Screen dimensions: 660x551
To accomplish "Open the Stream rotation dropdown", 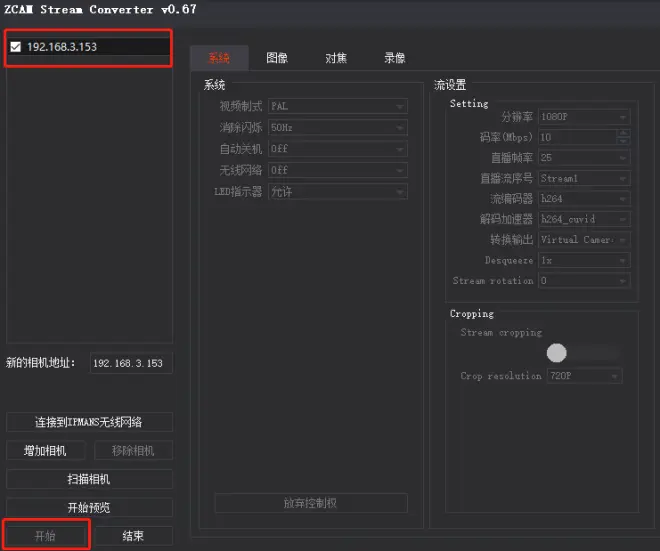I will pos(584,280).
